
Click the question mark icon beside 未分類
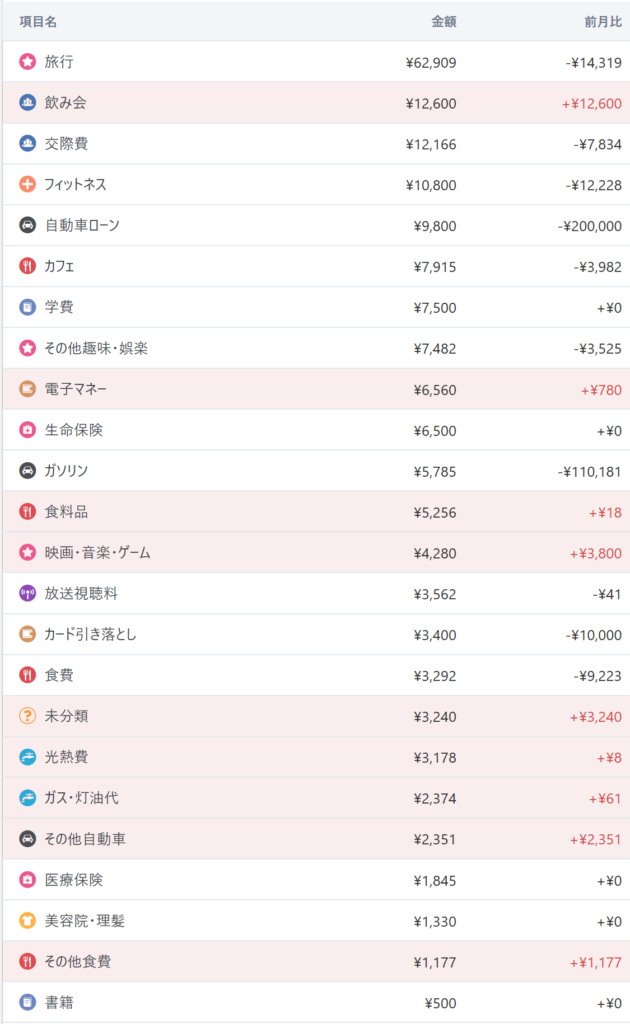pos(27,717)
